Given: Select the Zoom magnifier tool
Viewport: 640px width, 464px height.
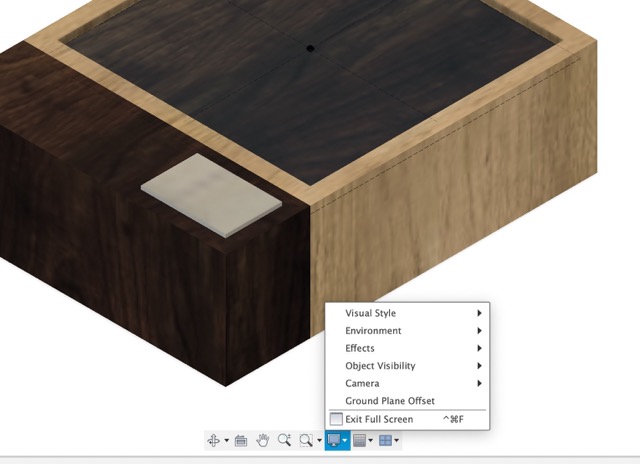Looking at the screenshot, I should pyautogui.click(x=284, y=440).
